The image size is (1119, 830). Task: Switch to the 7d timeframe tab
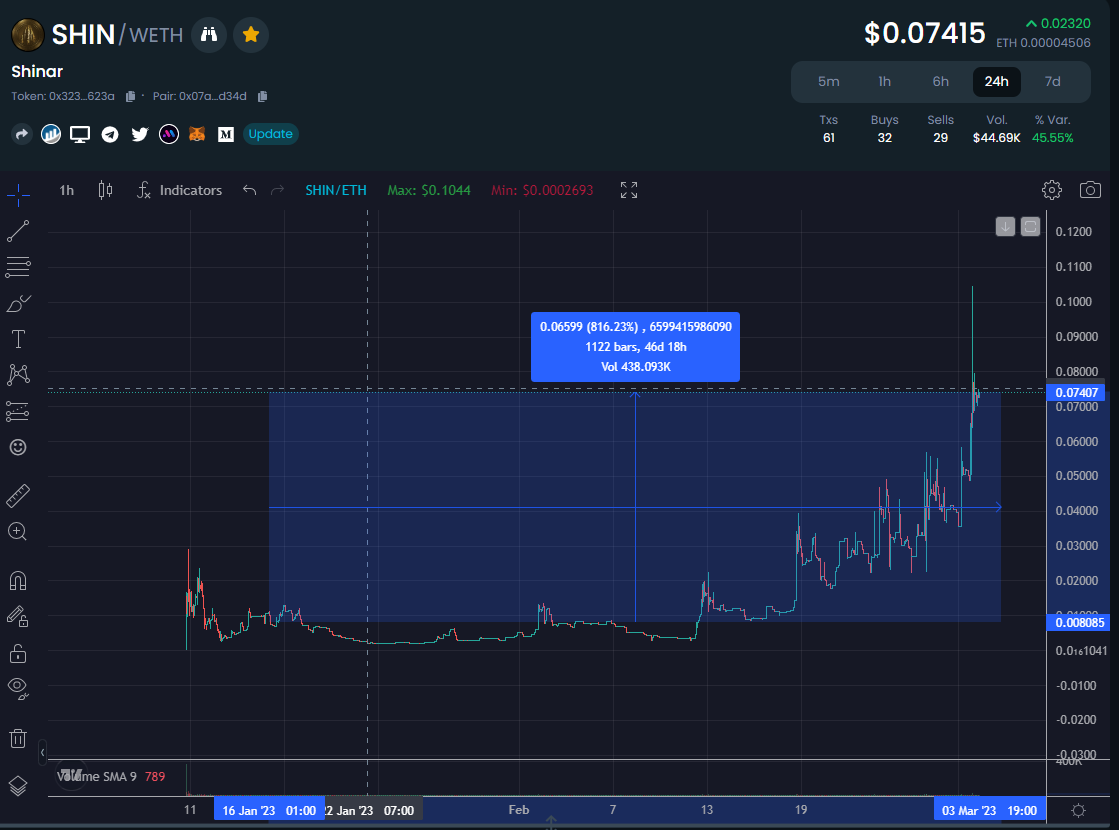pos(1052,81)
